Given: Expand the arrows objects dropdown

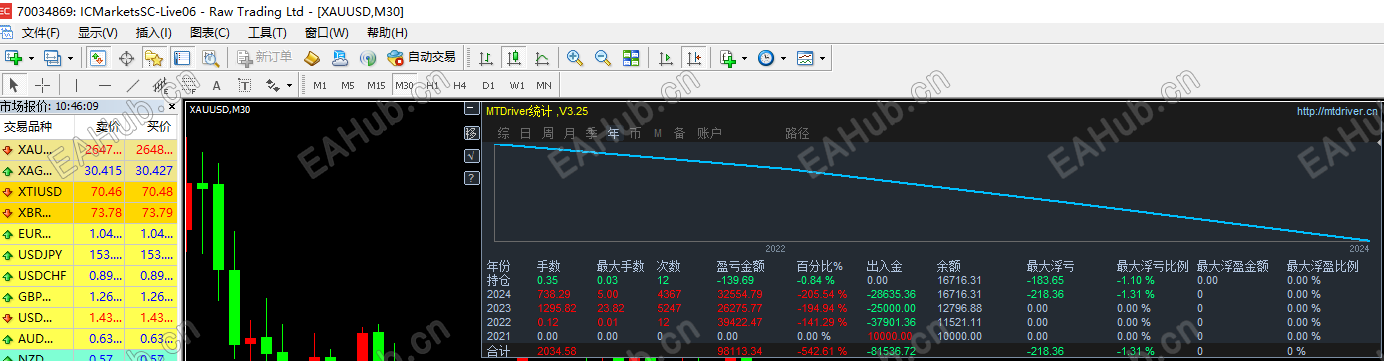Looking at the screenshot, I should coord(288,86).
